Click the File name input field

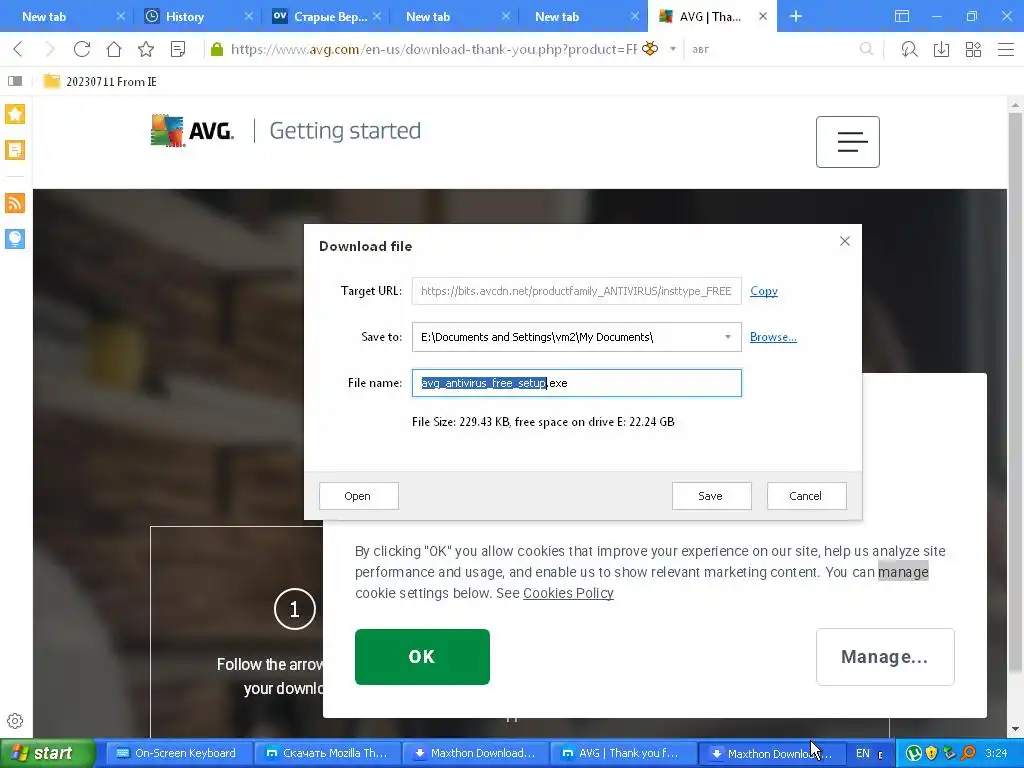pyautogui.click(x=577, y=383)
